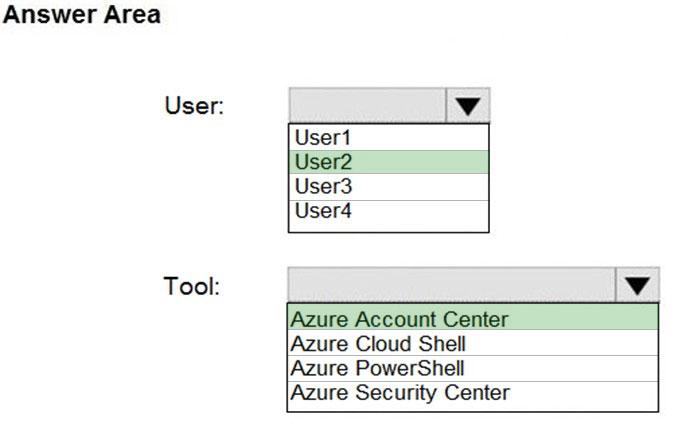Image resolution: width=682 pixels, height=437 pixels.
Task: Click the empty User combo box field
Action: tap(367, 105)
